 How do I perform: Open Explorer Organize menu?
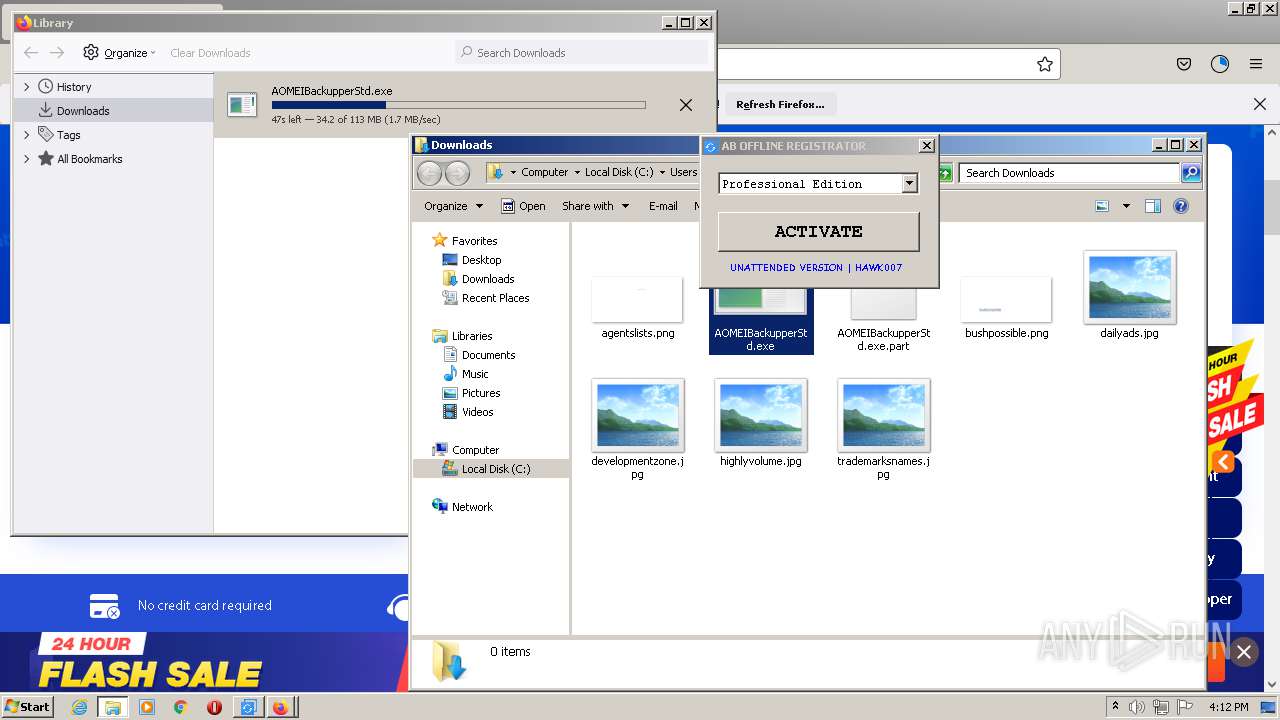coord(453,206)
